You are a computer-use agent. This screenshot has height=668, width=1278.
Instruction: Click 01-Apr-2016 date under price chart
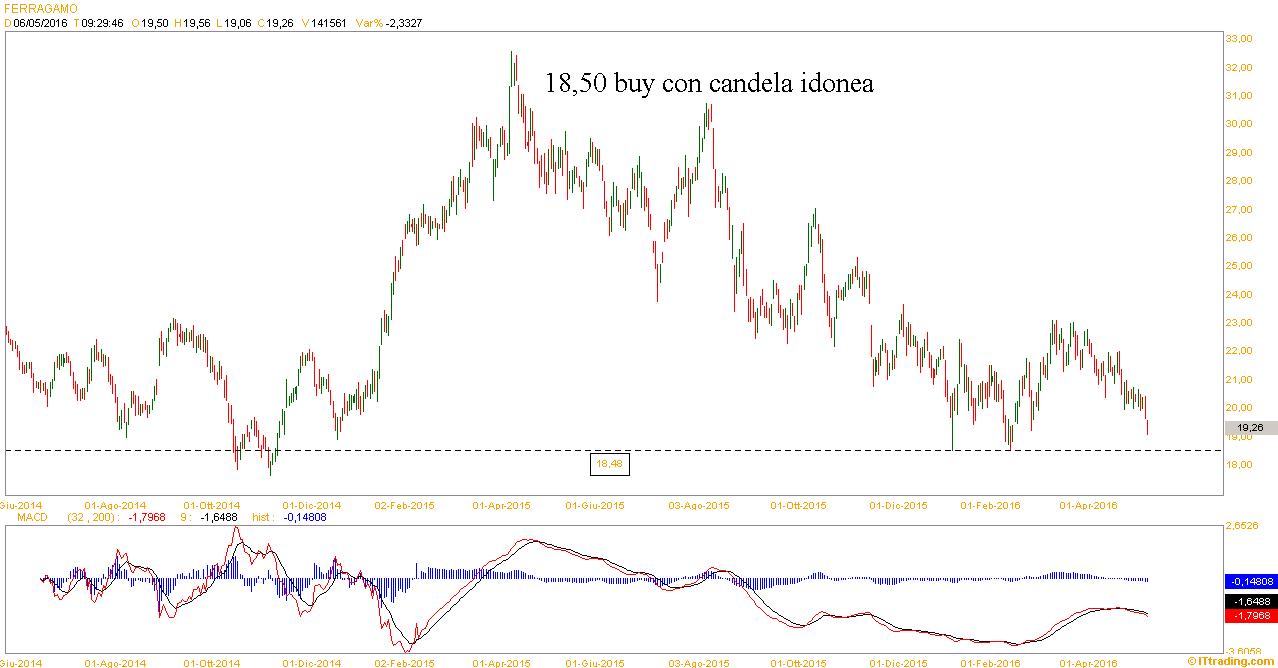1087,506
